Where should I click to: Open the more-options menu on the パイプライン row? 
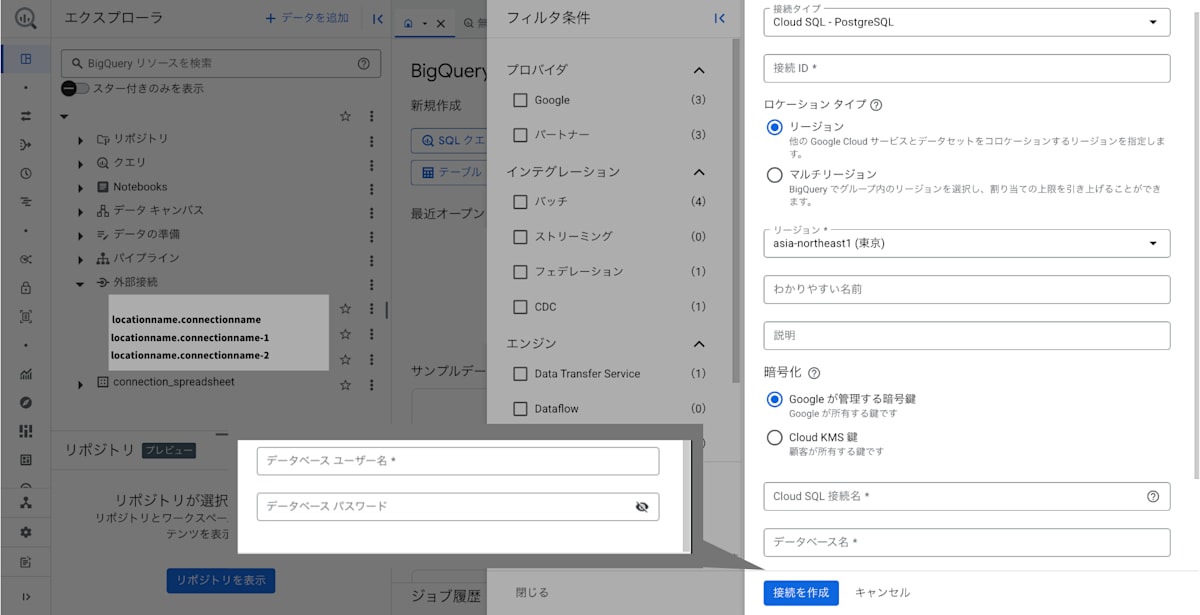click(372, 259)
